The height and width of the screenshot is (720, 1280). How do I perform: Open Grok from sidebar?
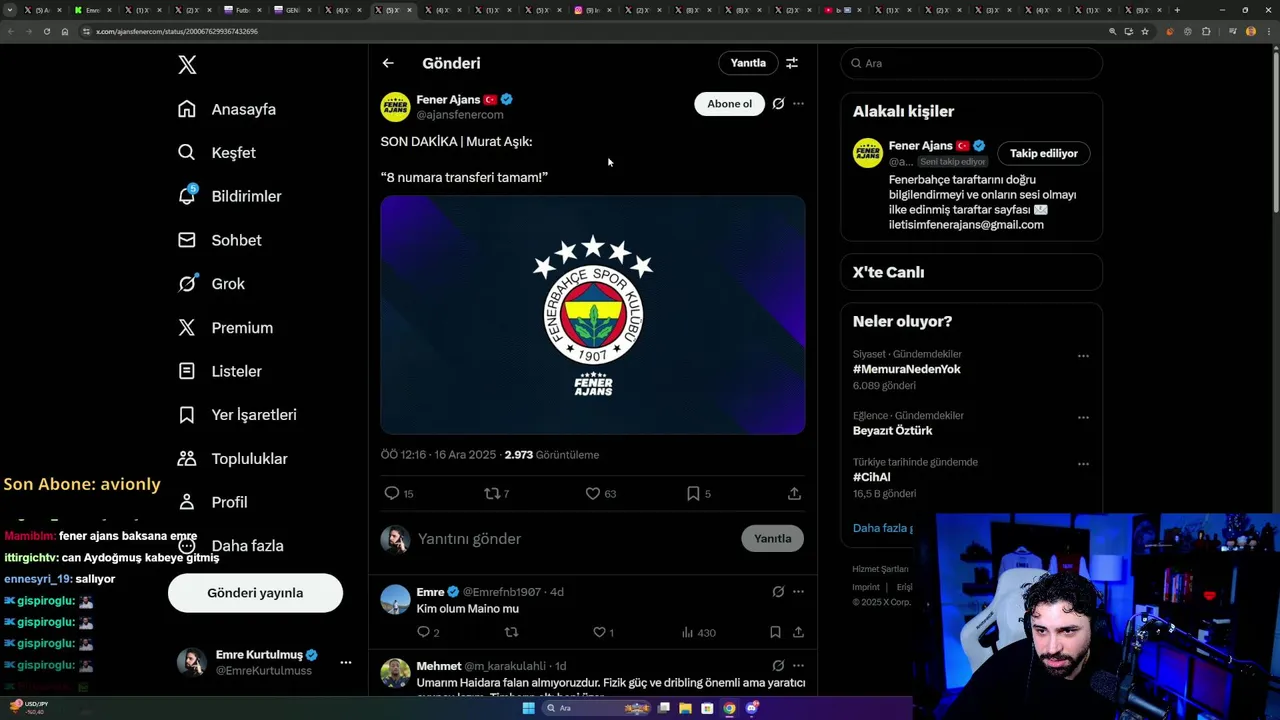click(x=211, y=284)
